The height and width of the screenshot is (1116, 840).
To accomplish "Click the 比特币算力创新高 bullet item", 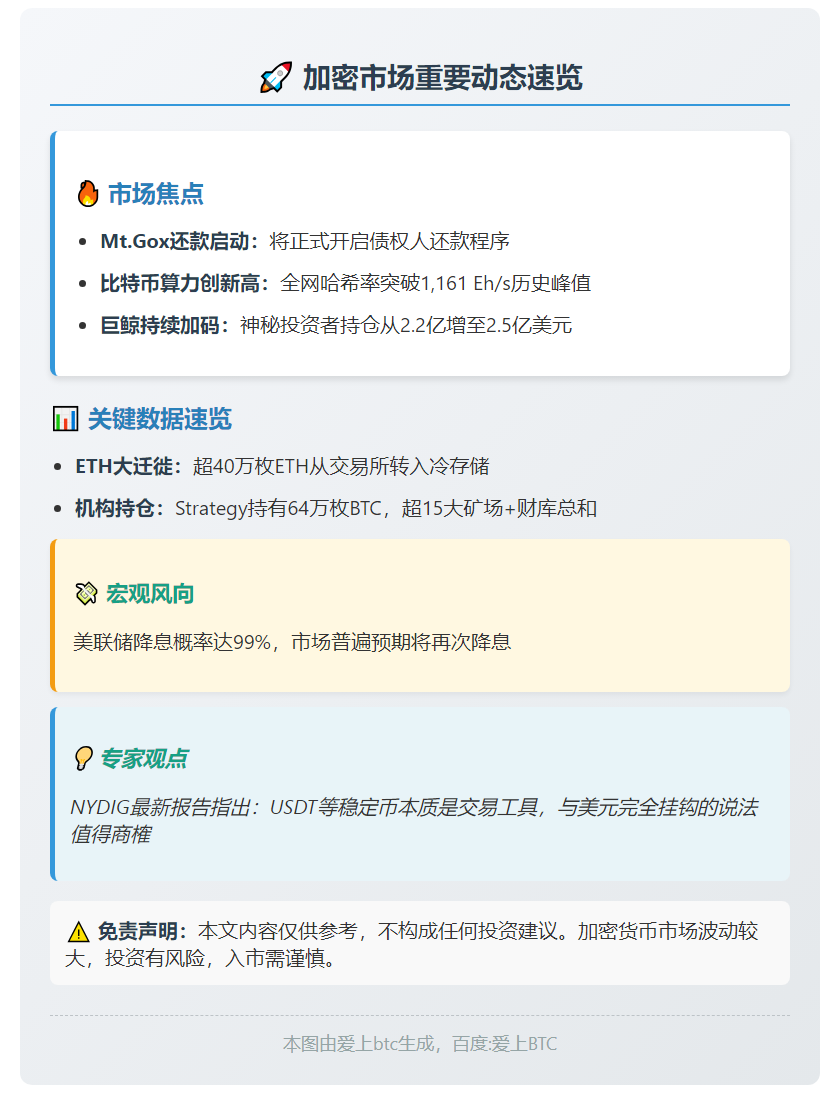I will 345,283.
